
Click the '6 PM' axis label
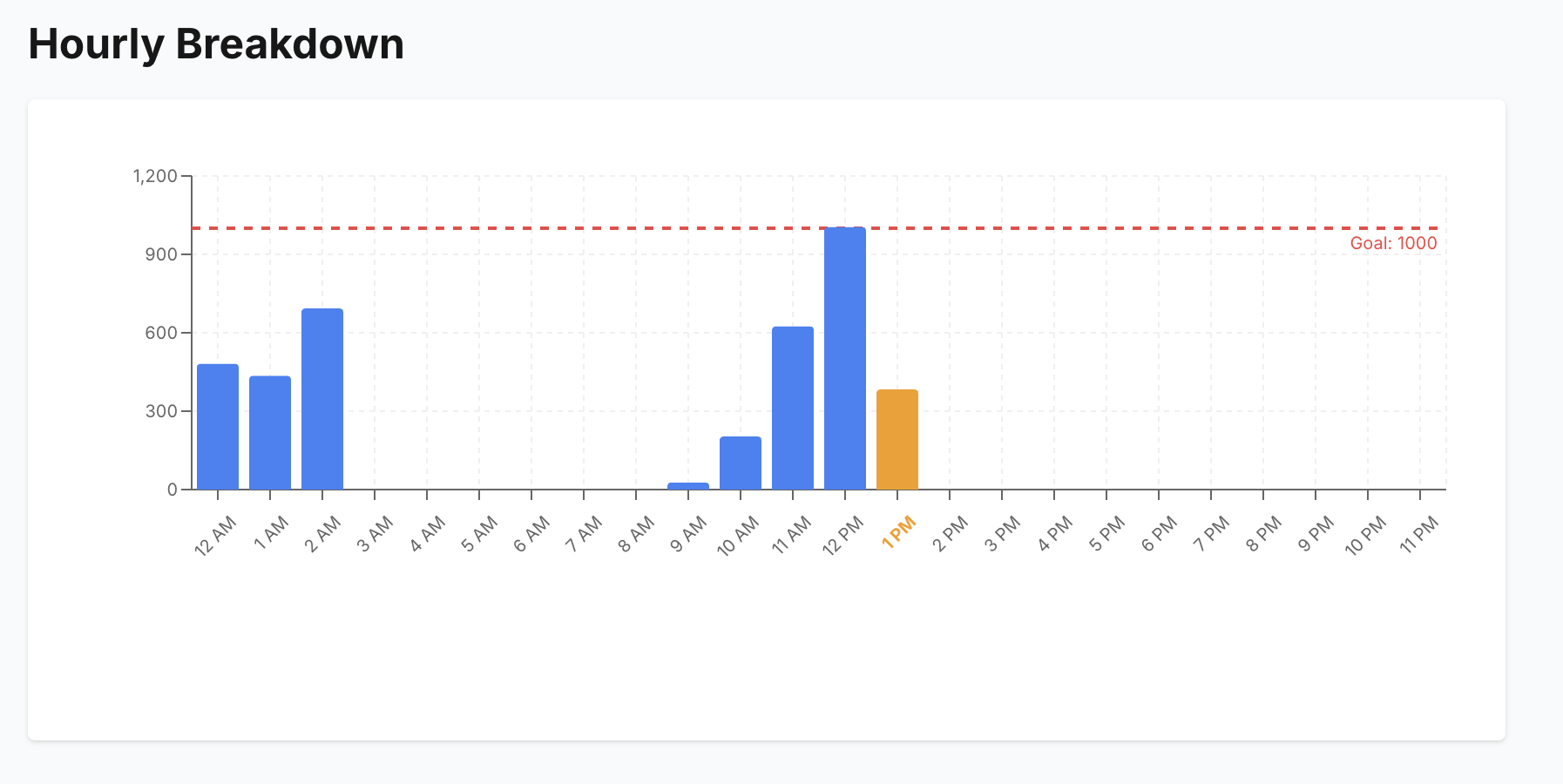click(1160, 533)
